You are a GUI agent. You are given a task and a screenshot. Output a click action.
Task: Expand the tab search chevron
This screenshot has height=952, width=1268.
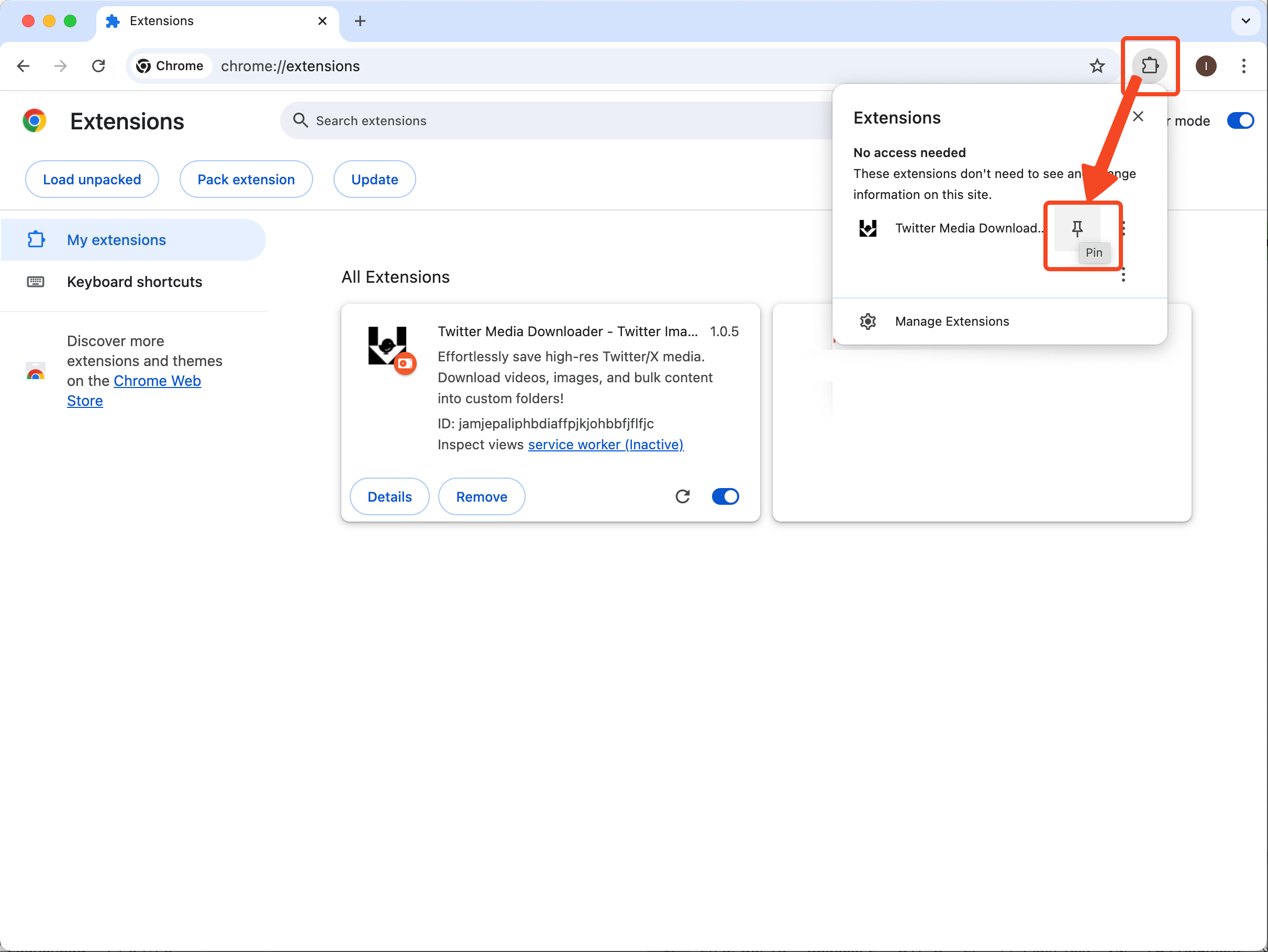coord(1245,21)
